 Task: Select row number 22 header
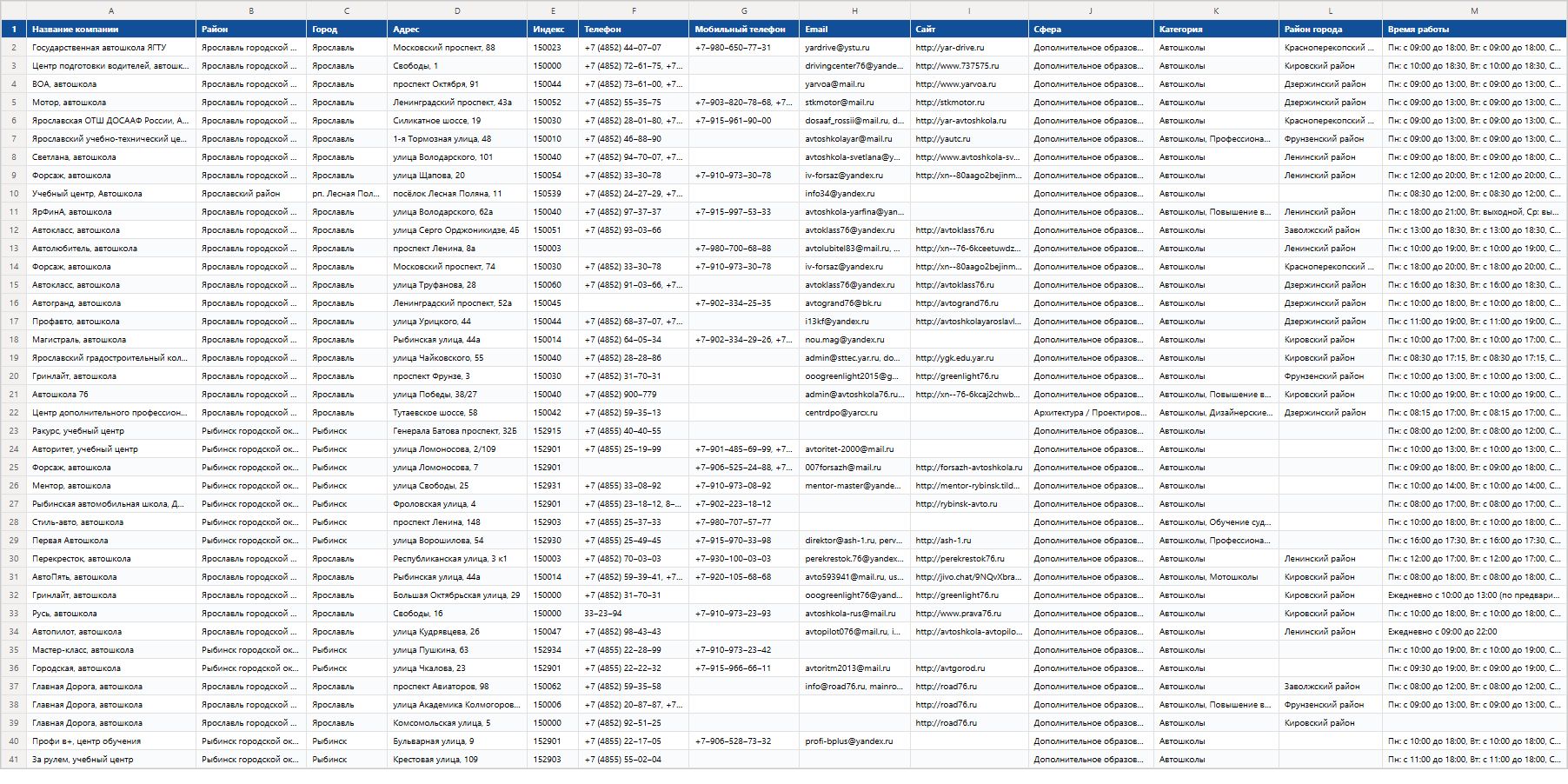(14, 413)
